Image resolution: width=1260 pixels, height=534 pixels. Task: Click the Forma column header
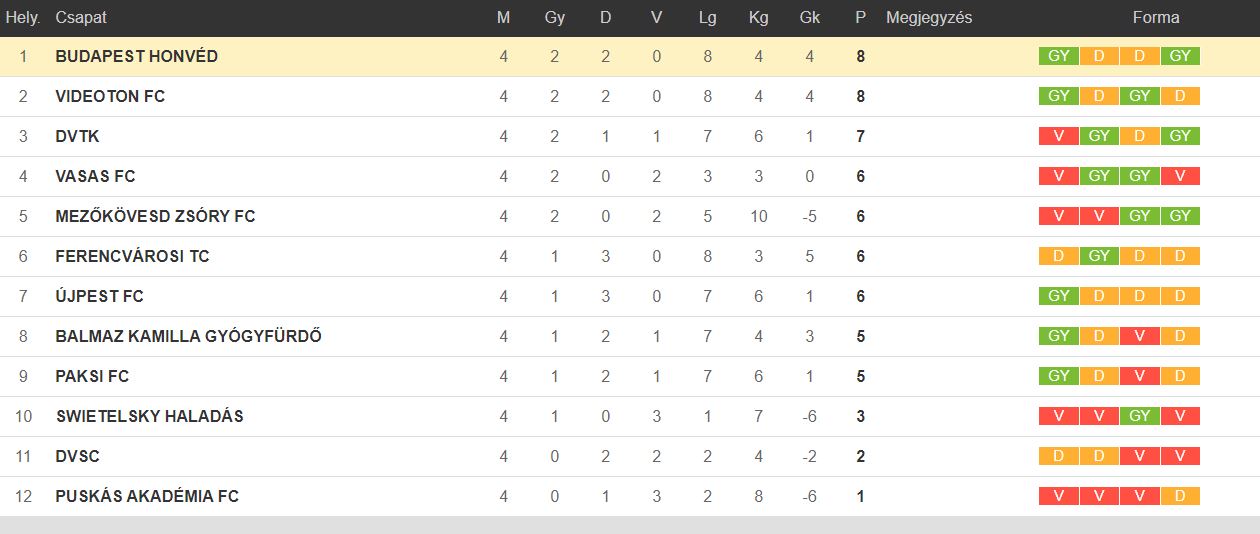pyautogui.click(x=1156, y=17)
